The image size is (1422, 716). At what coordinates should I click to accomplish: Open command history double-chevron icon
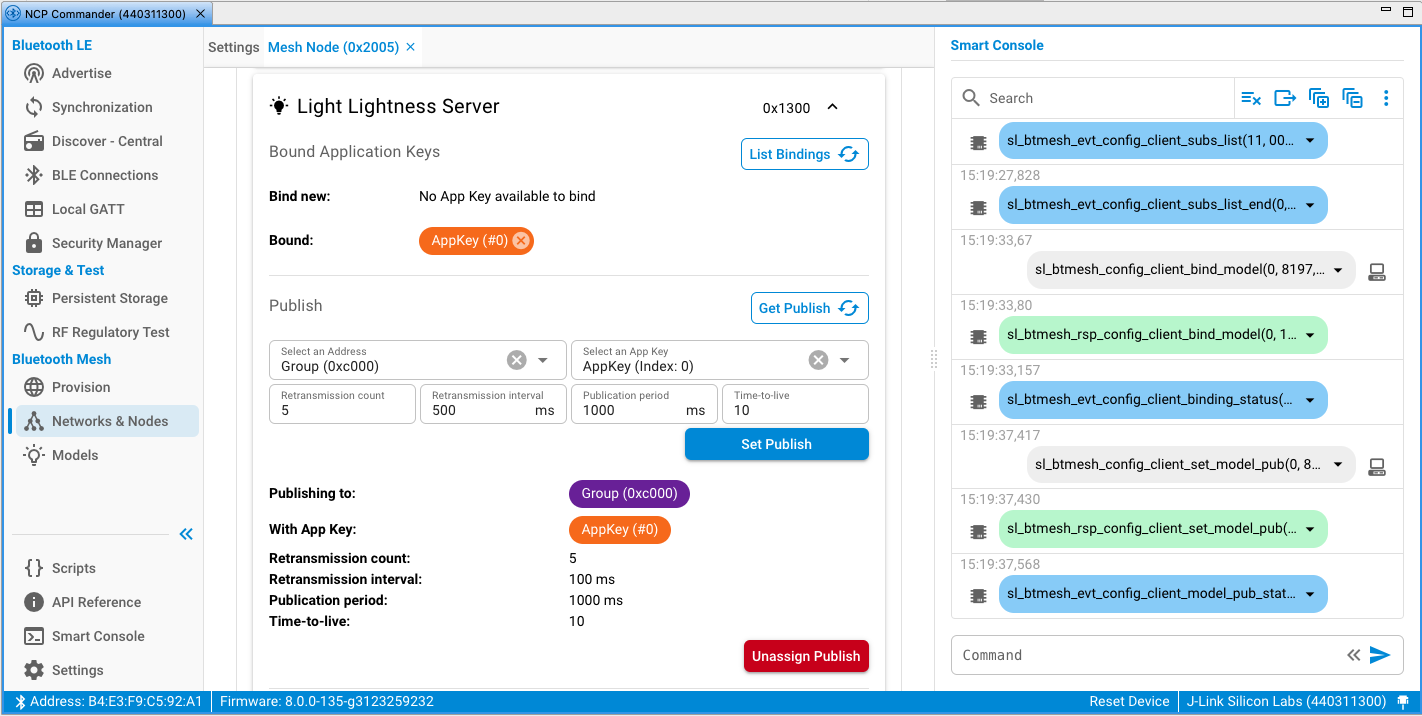point(1353,655)
